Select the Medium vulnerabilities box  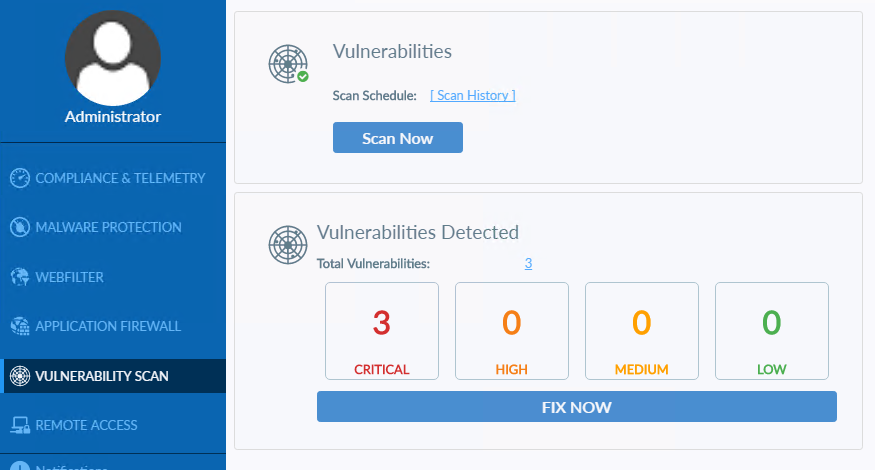point(642,331)
